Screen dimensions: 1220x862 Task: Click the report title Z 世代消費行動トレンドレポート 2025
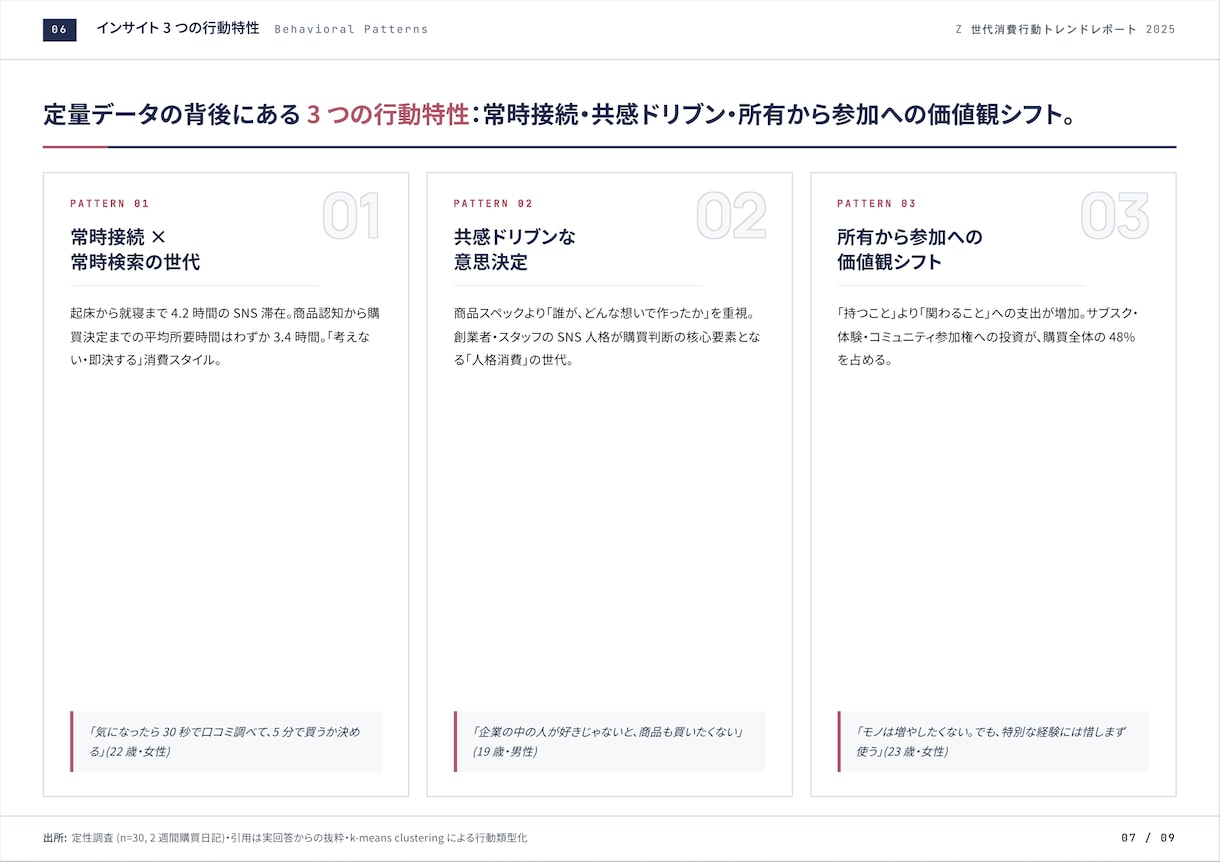point(1065,30)
